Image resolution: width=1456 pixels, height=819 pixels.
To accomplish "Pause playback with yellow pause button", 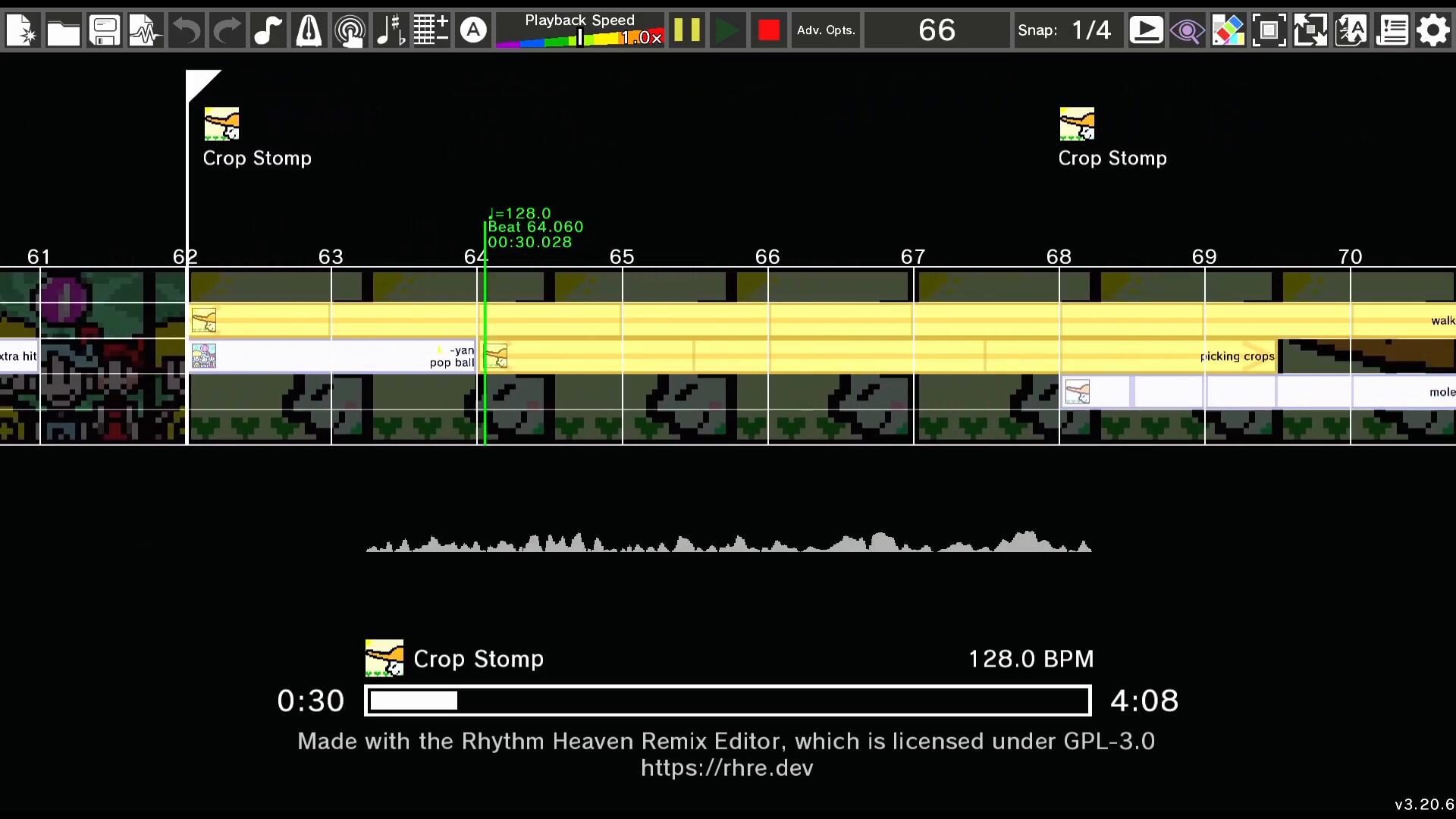I will pos(687,31).
